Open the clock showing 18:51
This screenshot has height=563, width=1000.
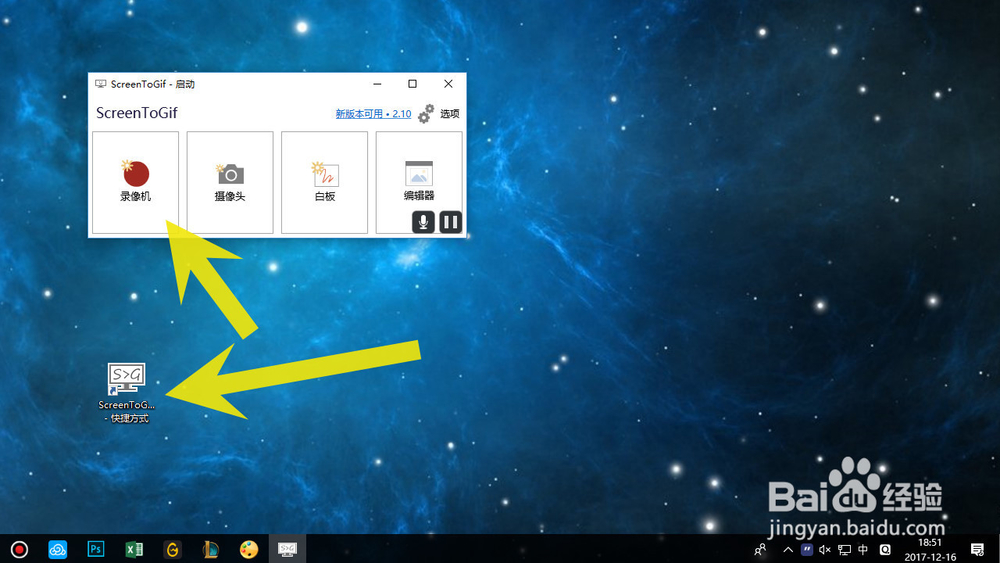(930, 550)
